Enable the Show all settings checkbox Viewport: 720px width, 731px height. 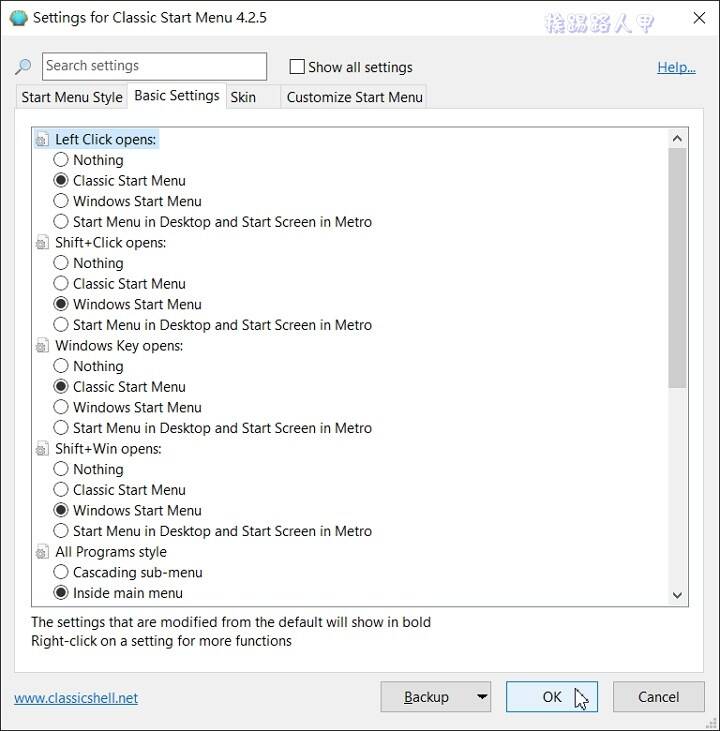297,67
